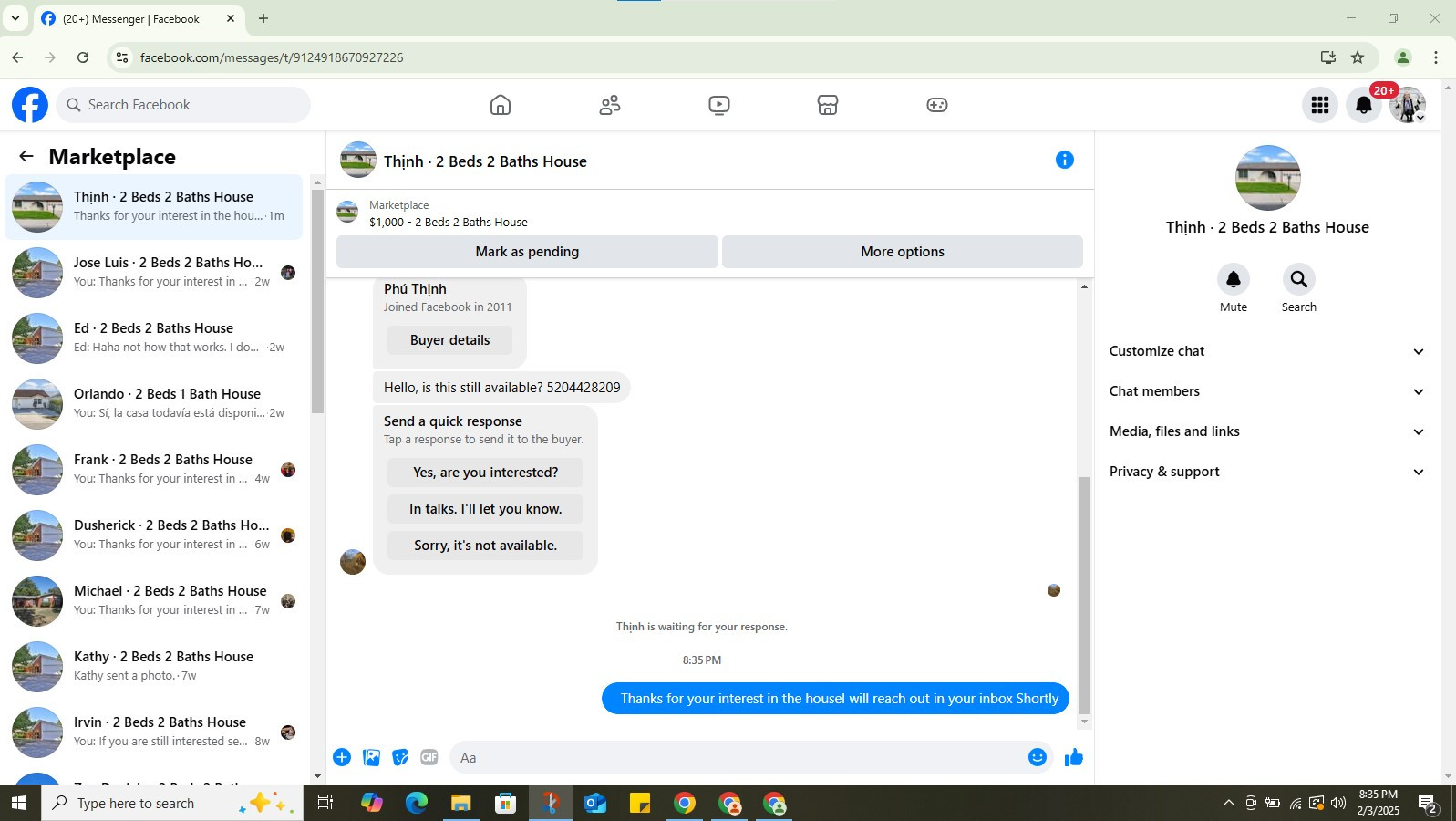Select the Thịnh conversation in the list
1456x821 pixels.
click(154, 207)
